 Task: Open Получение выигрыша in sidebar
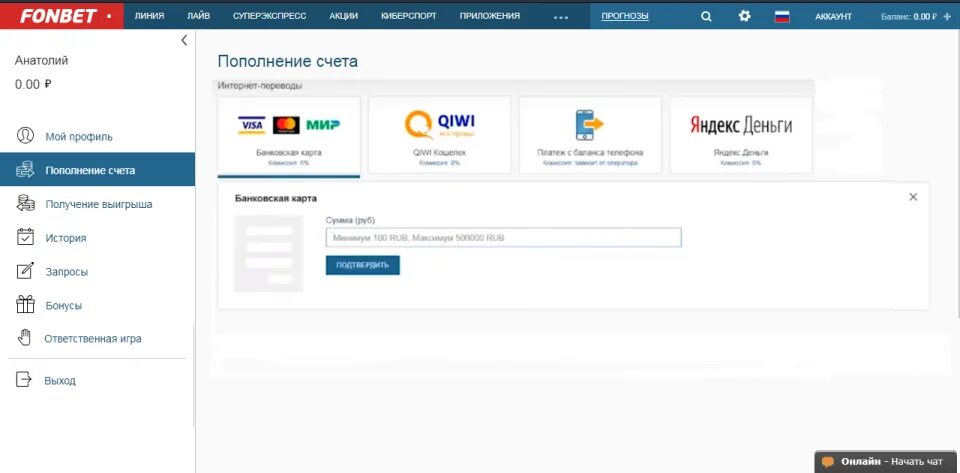point(99,204)
